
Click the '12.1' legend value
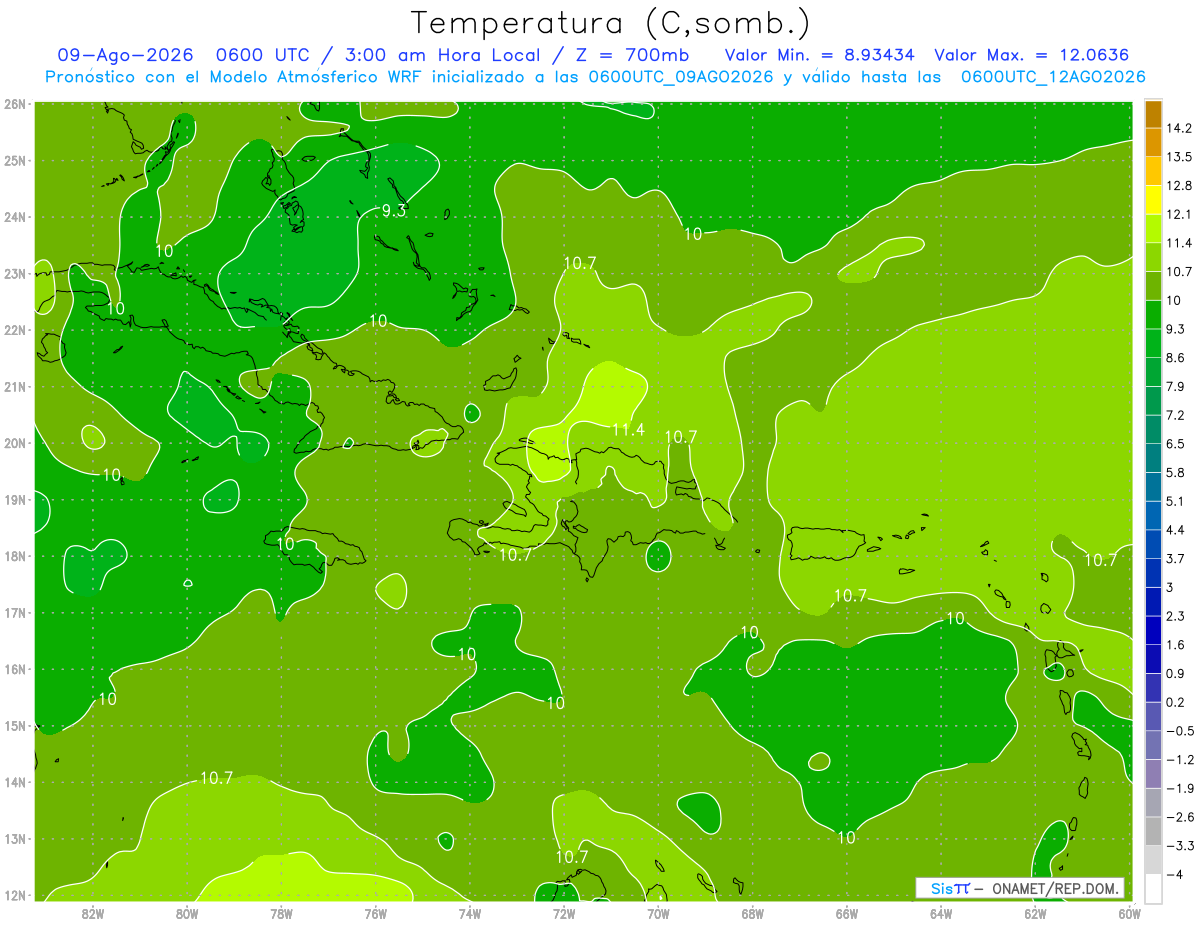1179,214
